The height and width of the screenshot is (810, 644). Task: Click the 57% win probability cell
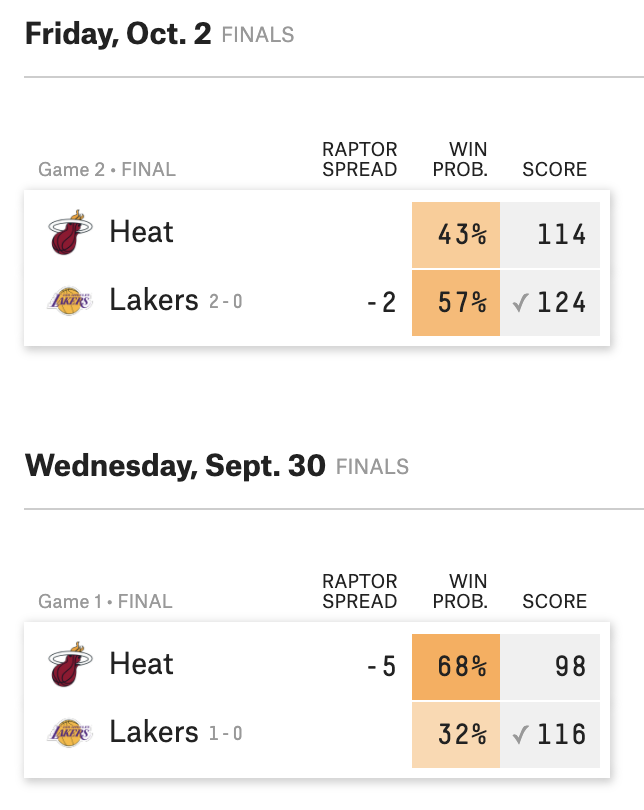(456, 302)
